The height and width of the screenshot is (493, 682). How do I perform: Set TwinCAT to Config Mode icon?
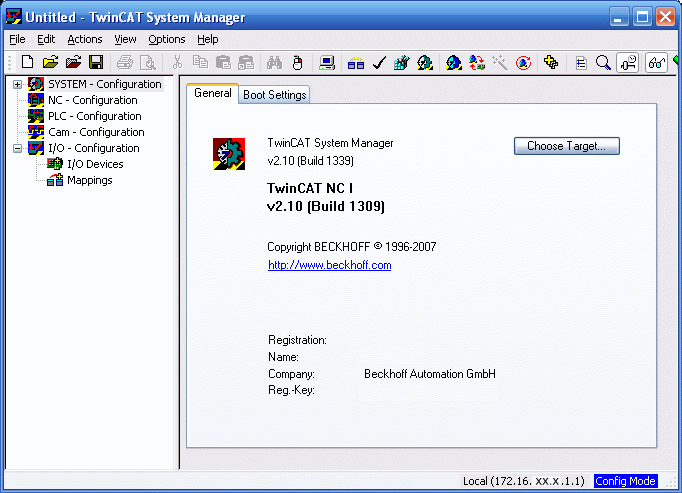[454, 64]
